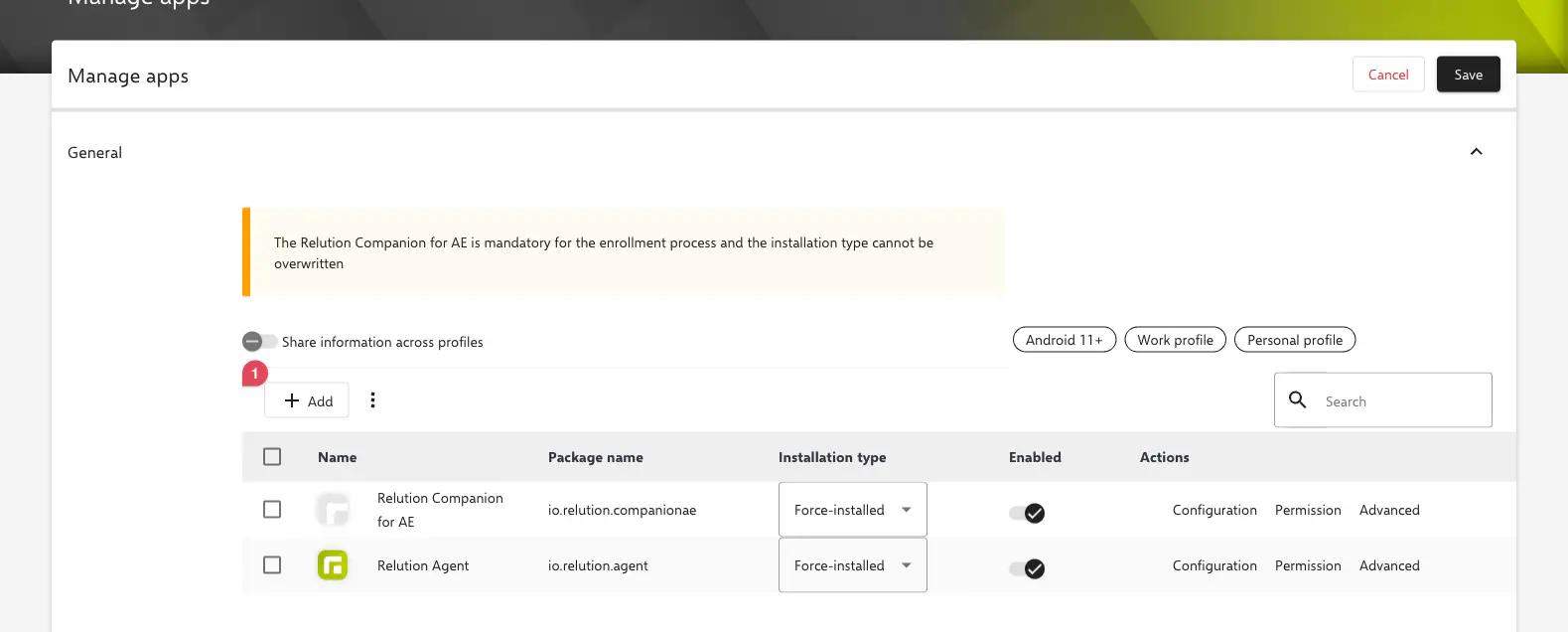The image size is (1568, 632).
Task: Click the Package name column header
Action: pos(596,457)
